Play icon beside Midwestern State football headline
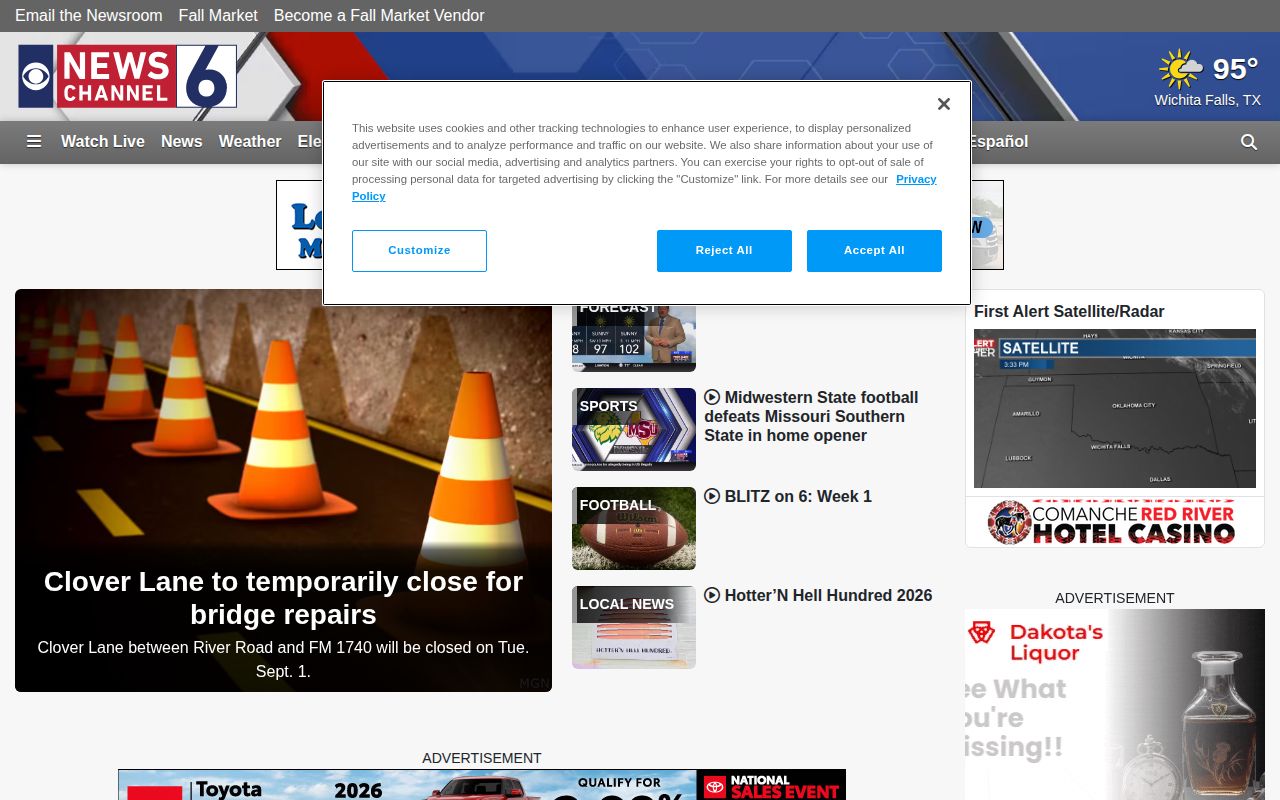This screenshot has width=1280, height=800. click(712, 397)
